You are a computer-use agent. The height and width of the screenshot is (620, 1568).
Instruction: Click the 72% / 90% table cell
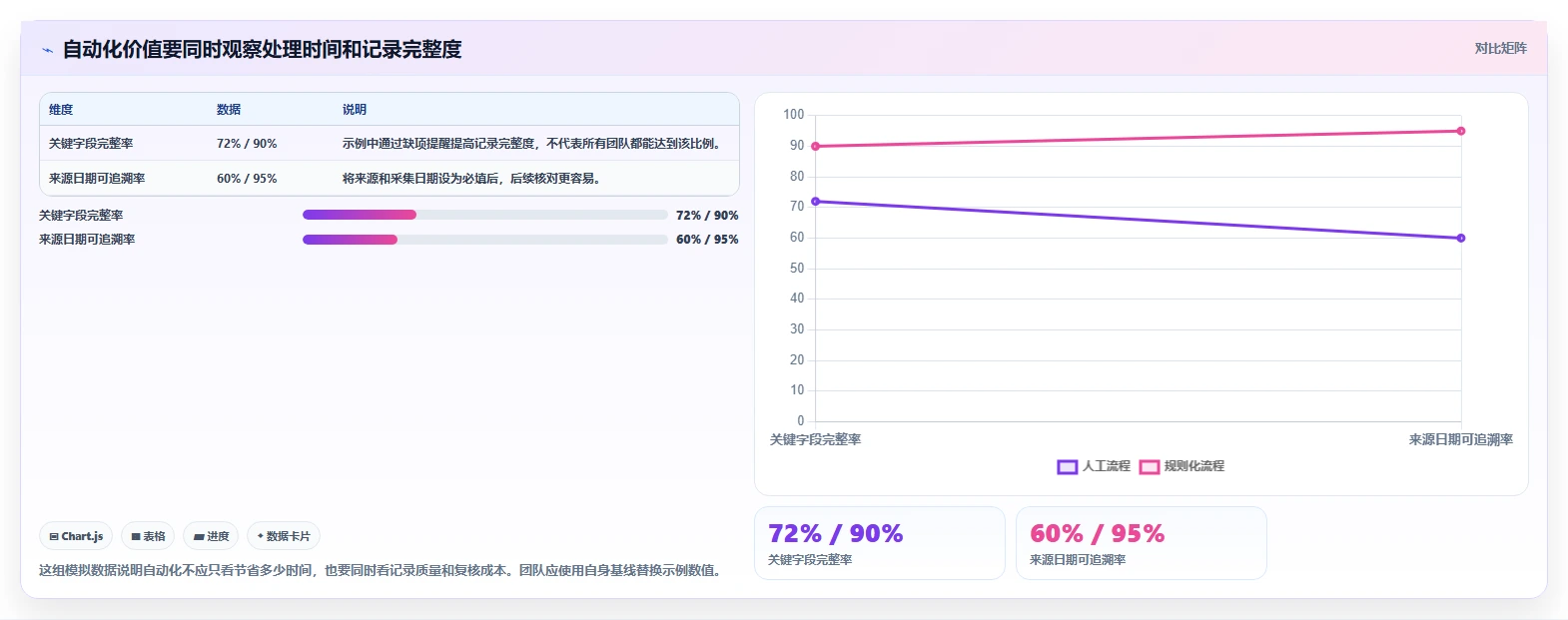tap(247, 144)
